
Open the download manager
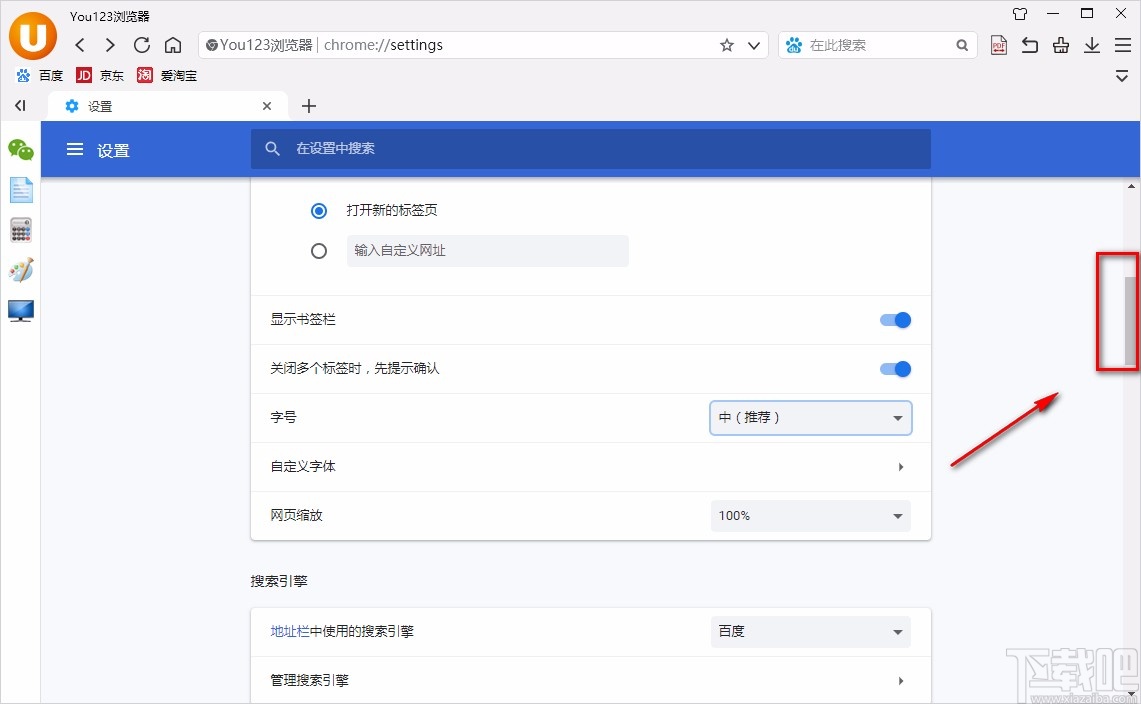coord(1091,45)
